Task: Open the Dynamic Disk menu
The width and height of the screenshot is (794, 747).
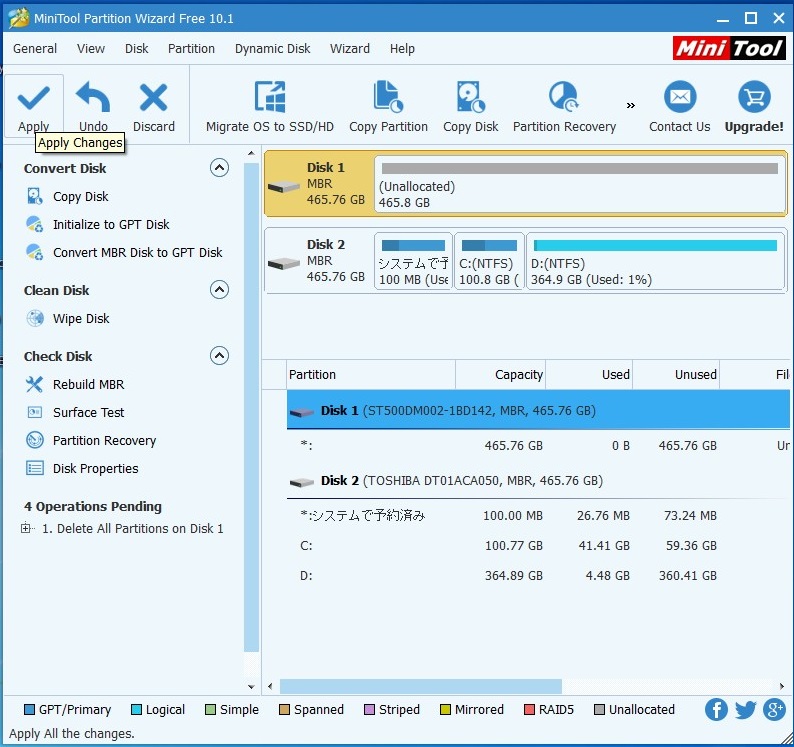Action: click(272, 49)
